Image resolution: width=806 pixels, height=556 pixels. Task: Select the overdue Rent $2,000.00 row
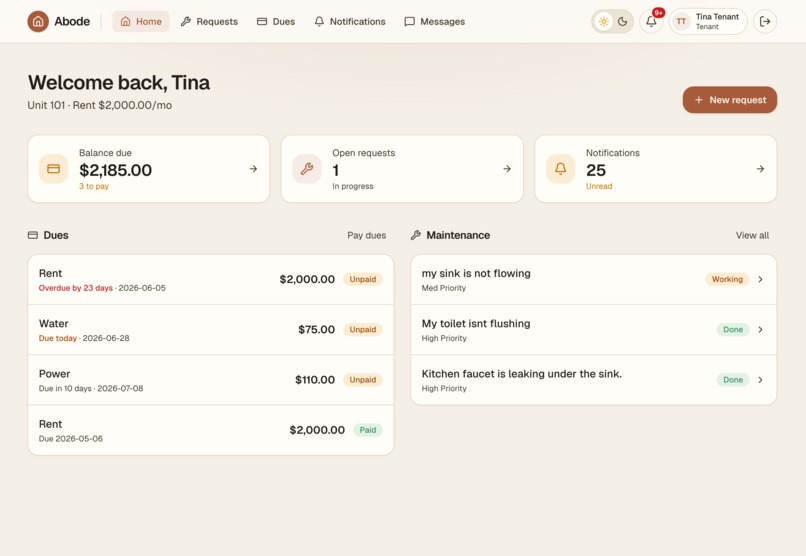211,280
